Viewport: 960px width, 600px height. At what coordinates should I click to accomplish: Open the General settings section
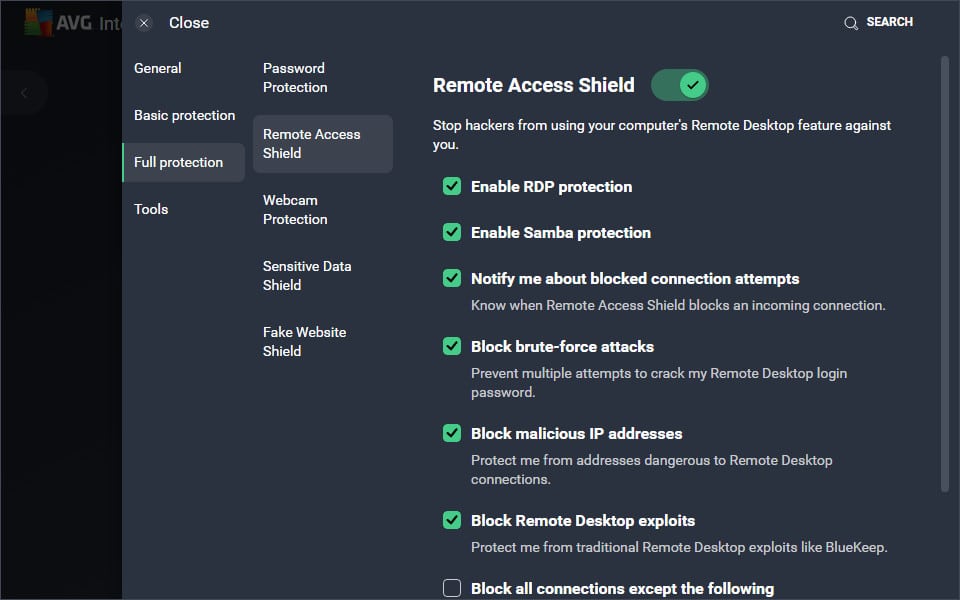coord(158,68)
